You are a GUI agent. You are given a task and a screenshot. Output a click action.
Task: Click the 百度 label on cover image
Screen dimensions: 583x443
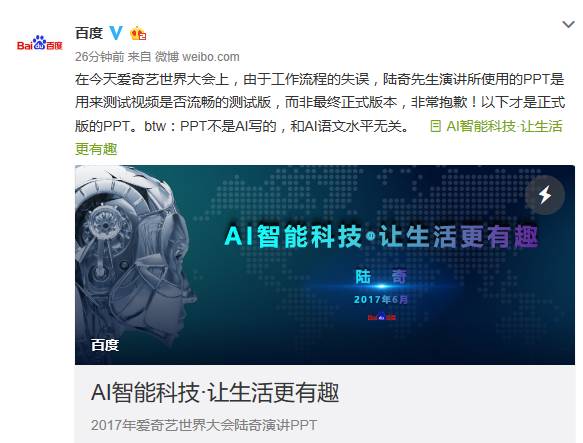coord(105,345)
